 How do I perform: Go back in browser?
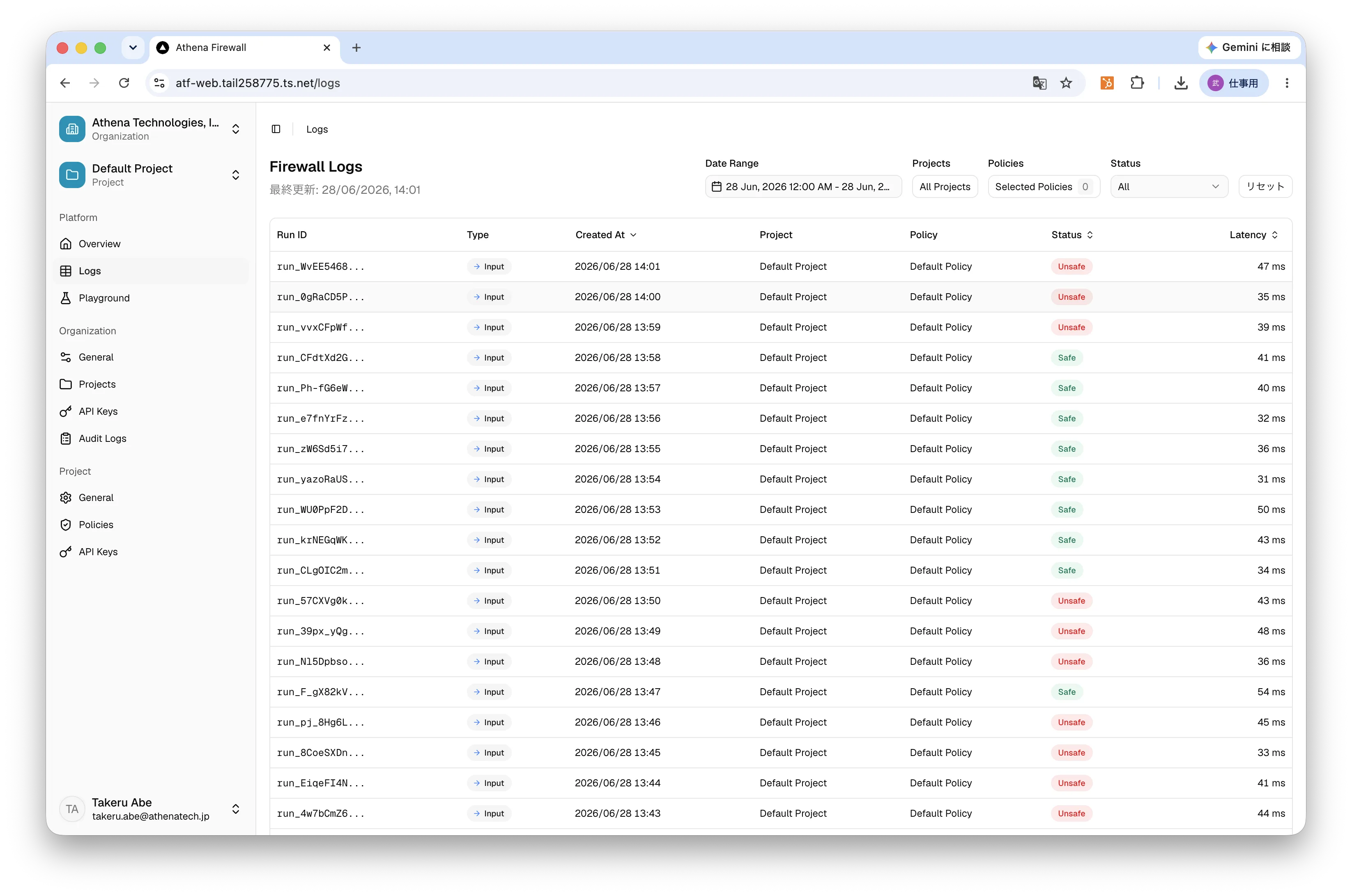coord(65,83)
